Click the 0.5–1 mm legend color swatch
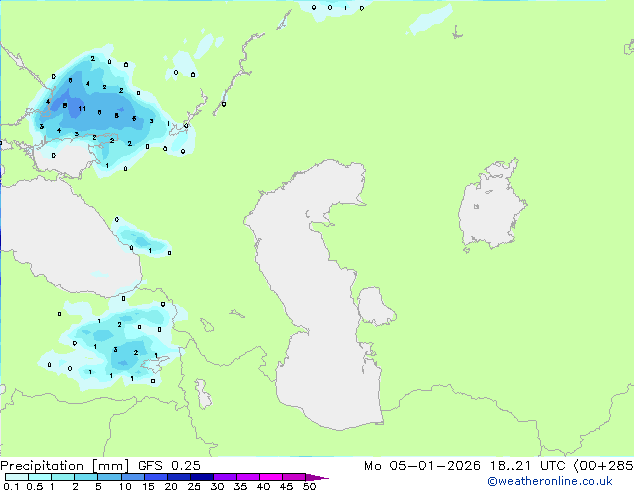This screenshot has height=490, width=634. coord(40,477)
